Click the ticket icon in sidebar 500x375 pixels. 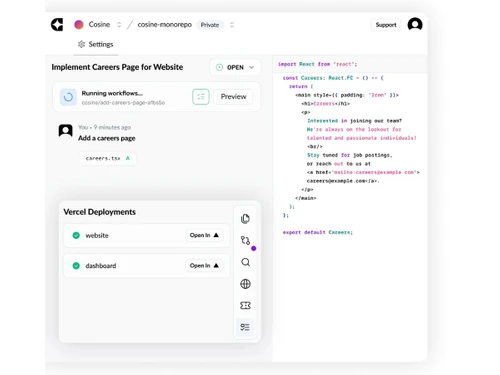click(x=245, y=305)
